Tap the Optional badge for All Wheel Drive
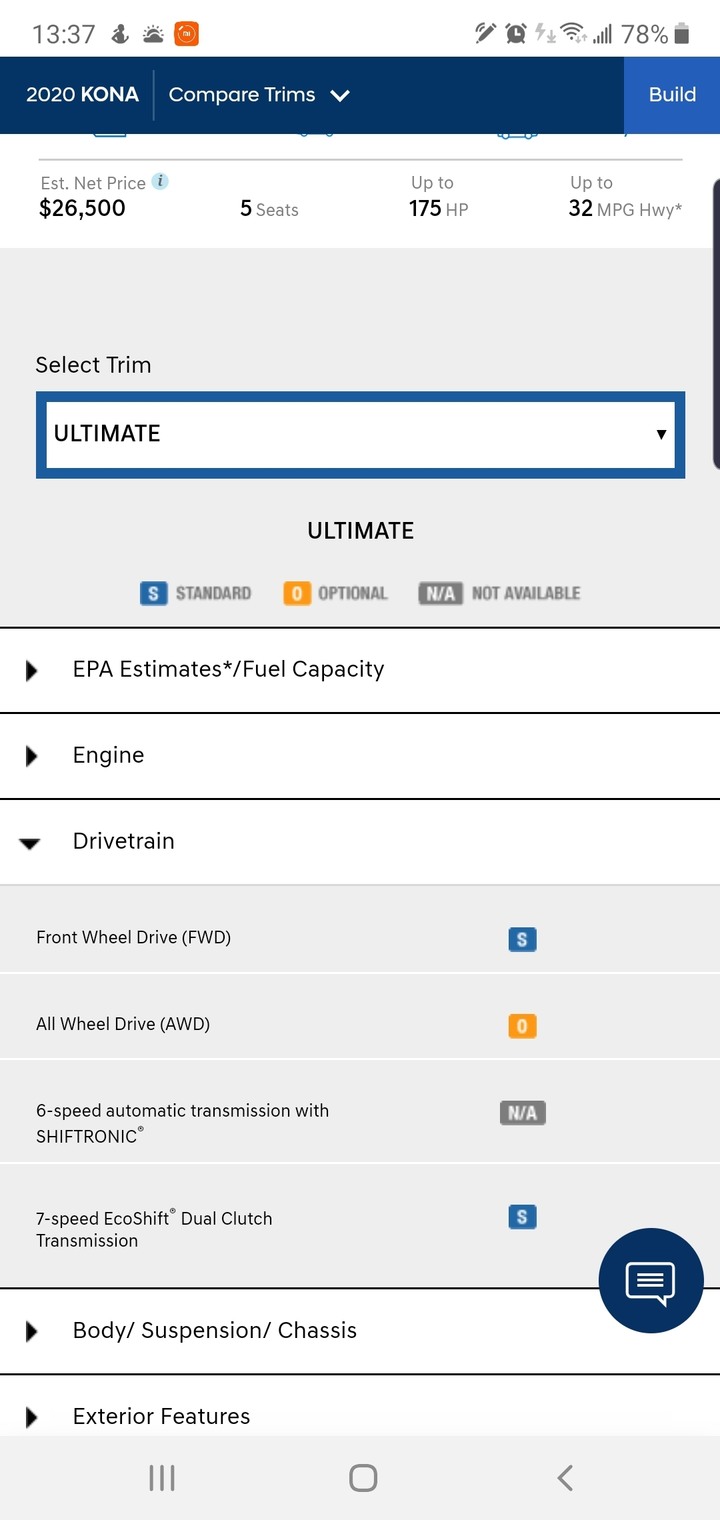The image size is (720, 1520). coord(522,1026)
